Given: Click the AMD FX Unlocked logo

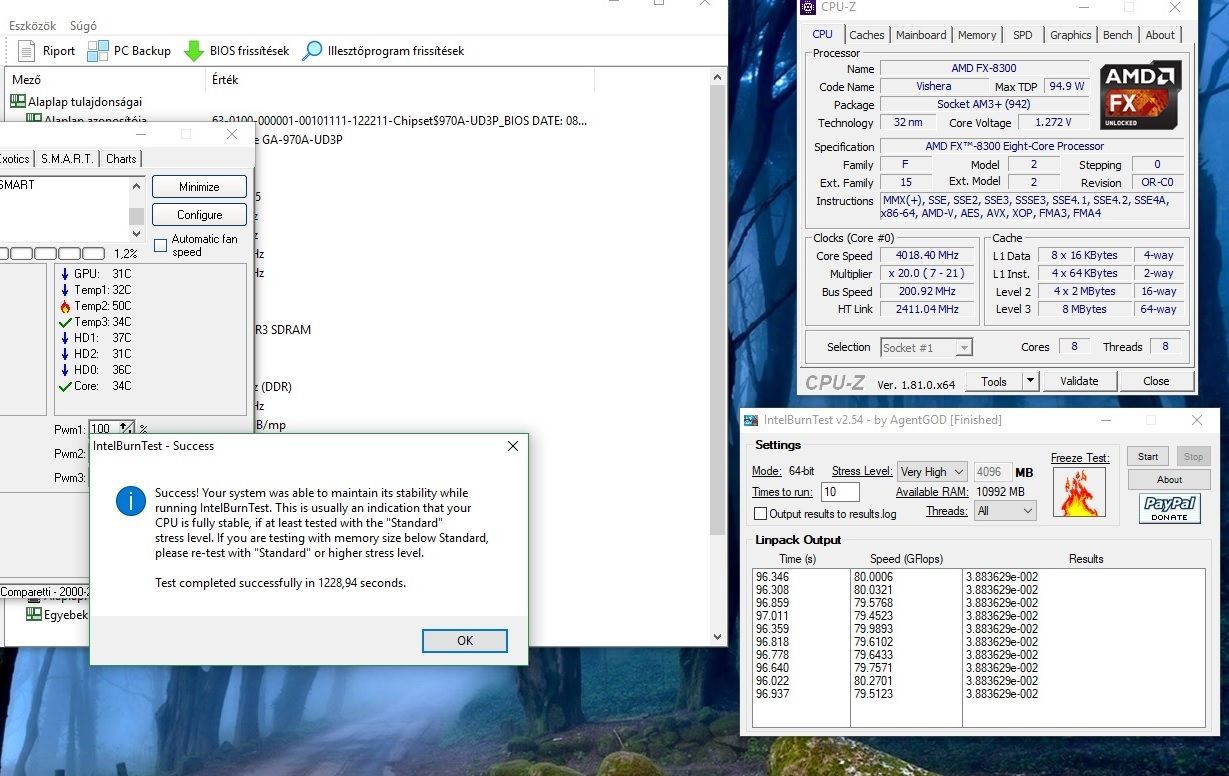Looking at the screenshot, I should 1141,95.
